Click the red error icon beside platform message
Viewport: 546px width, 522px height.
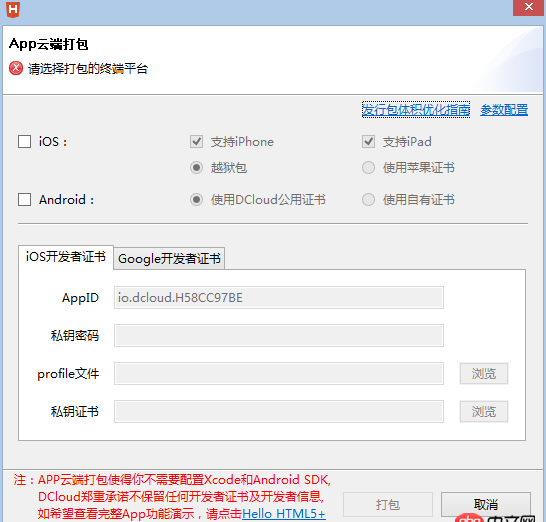(x=16, y=68)
